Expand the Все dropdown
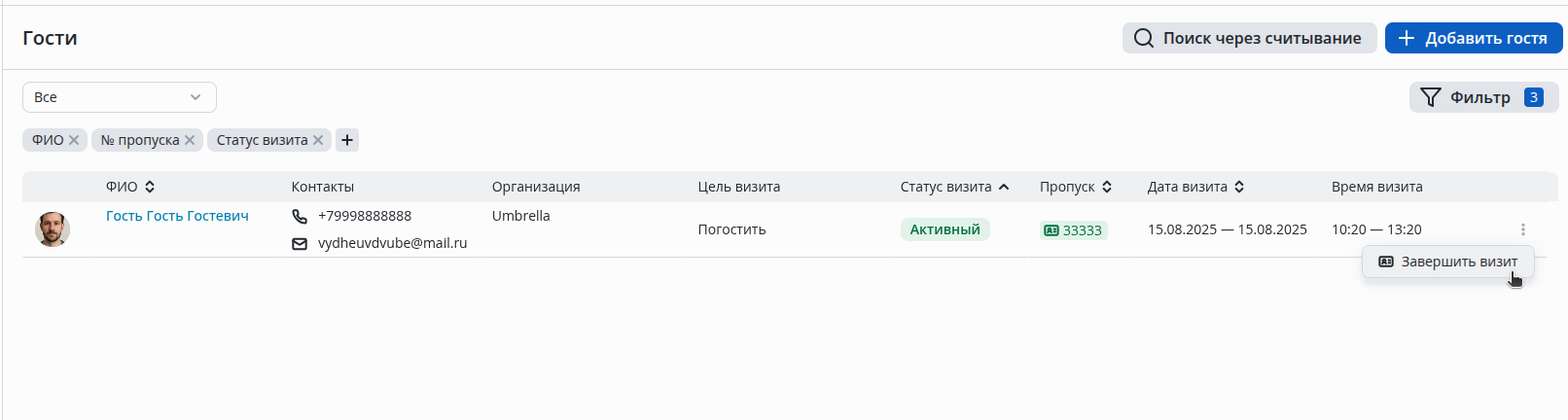 coord(119,97)
